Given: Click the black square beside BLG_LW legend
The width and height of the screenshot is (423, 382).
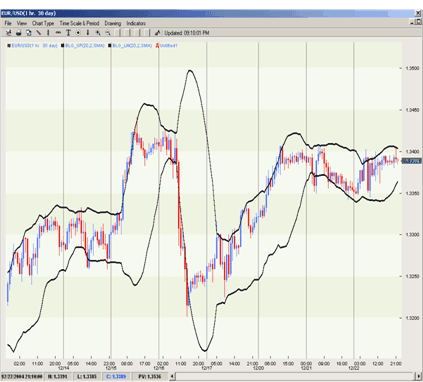Looking at the screenshot, I should coord(110,46).
